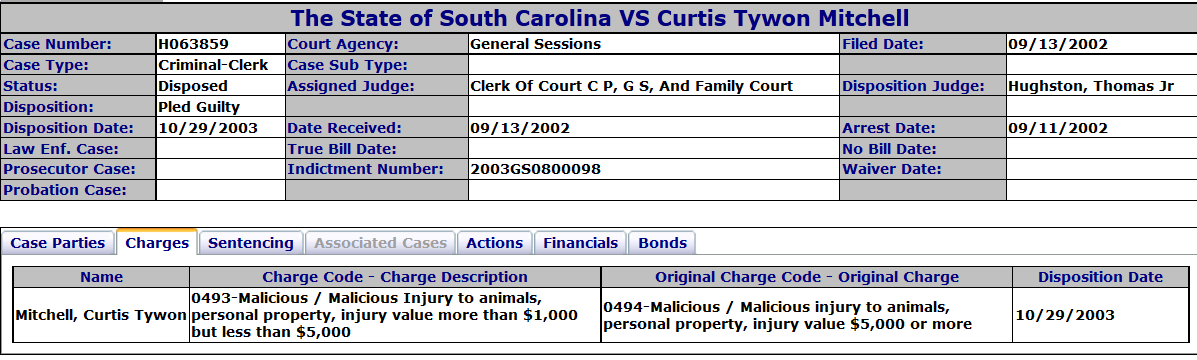
Task: Go to the Bonds tab
Action: (662, 243)
